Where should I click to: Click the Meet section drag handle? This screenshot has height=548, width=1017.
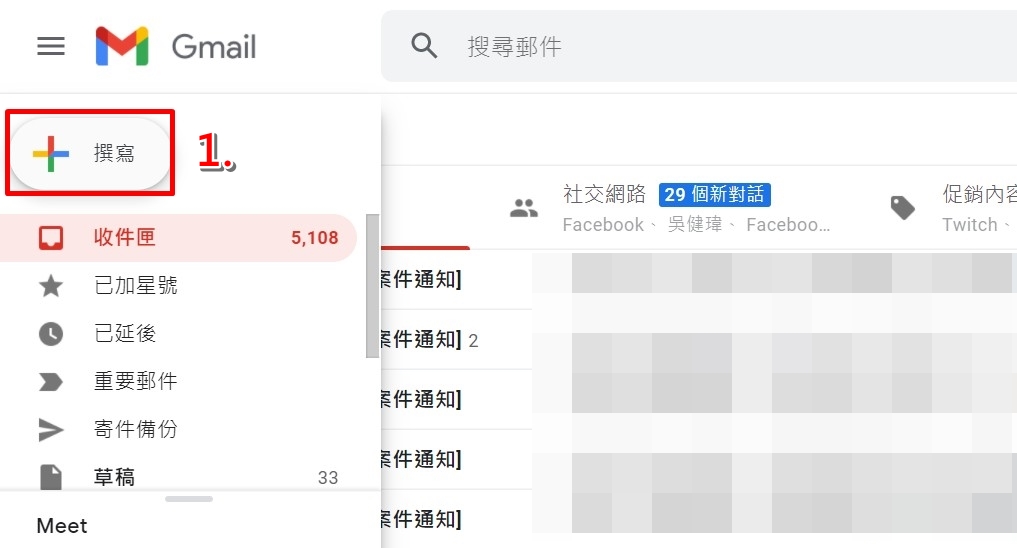click(x=189, y=499)
